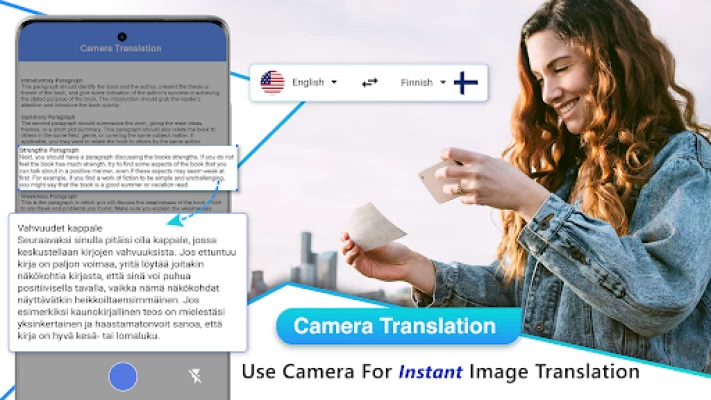The height and width of the screenshot is (400, 711).
Task: Select the highlighted Strengths Paragraph box
Action: (128, 168)
